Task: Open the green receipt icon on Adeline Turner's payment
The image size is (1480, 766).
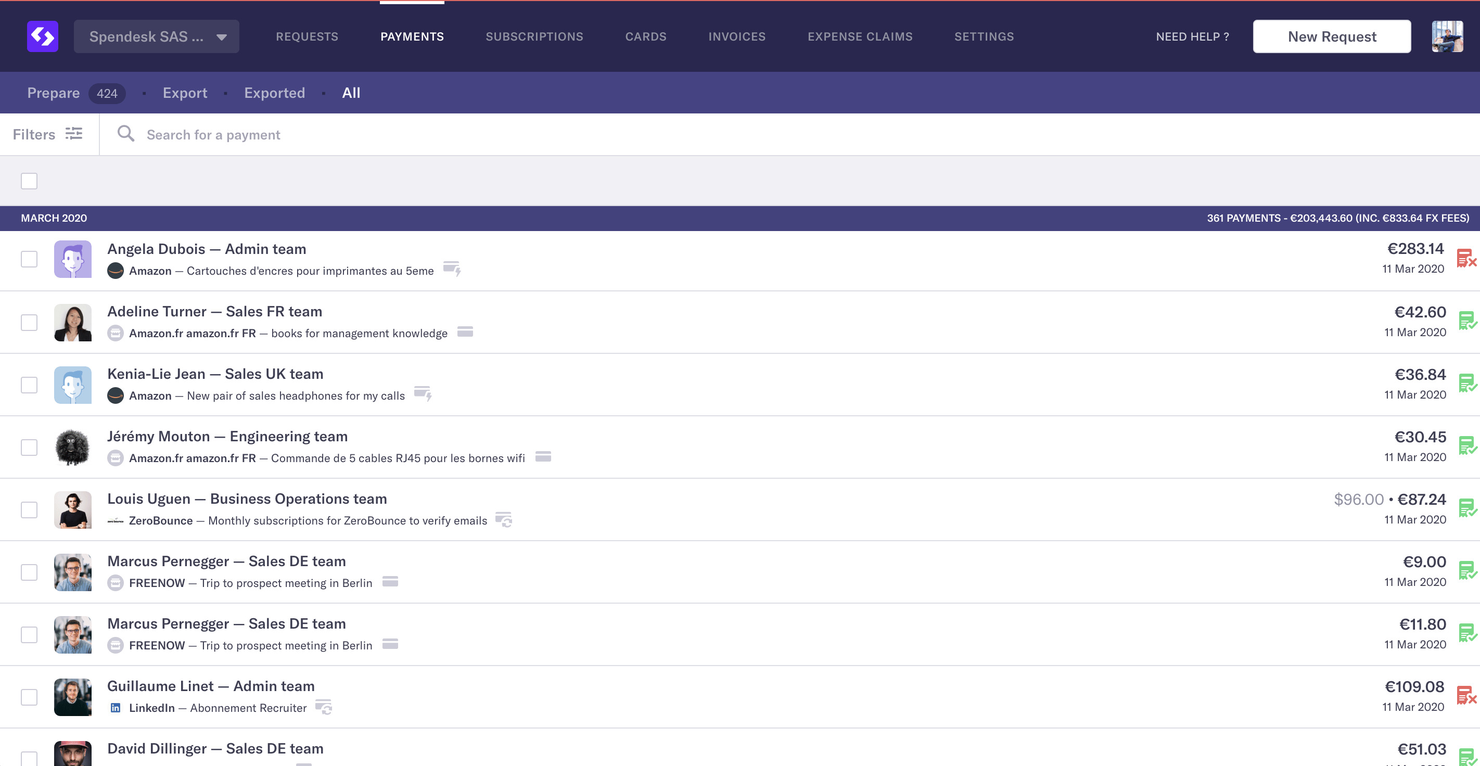Action: coord(1467,320)
